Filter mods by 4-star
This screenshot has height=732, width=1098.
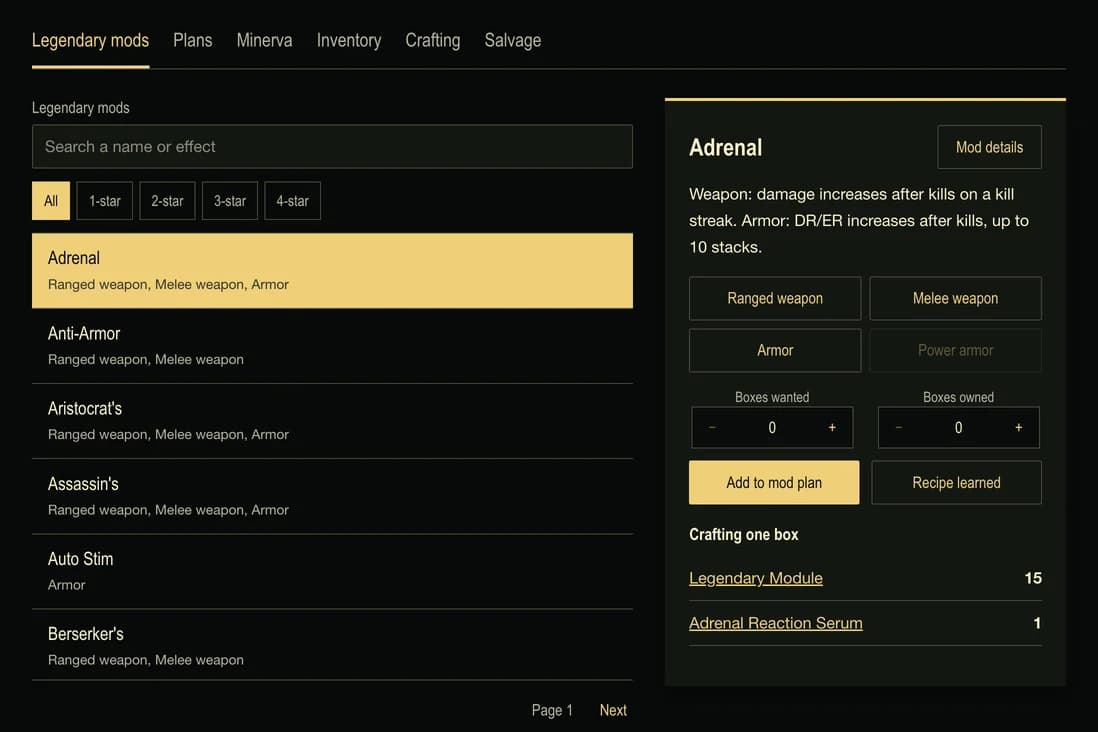pyautogui.click(x=292, y=201)
